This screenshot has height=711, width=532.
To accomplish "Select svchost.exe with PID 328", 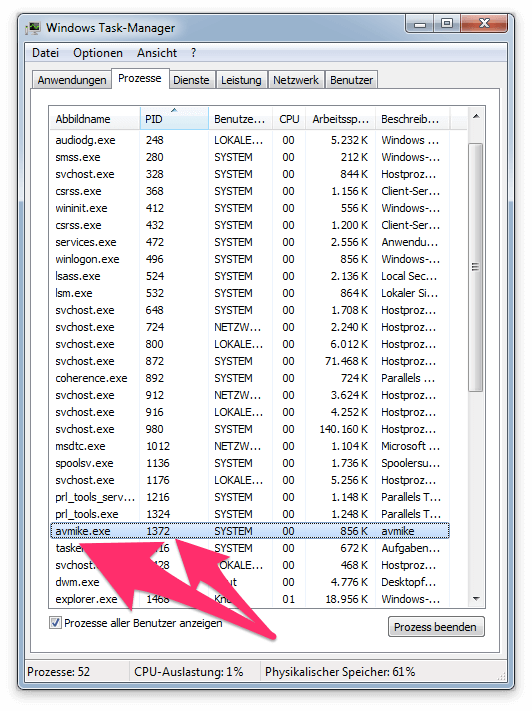I will [249, 174].
